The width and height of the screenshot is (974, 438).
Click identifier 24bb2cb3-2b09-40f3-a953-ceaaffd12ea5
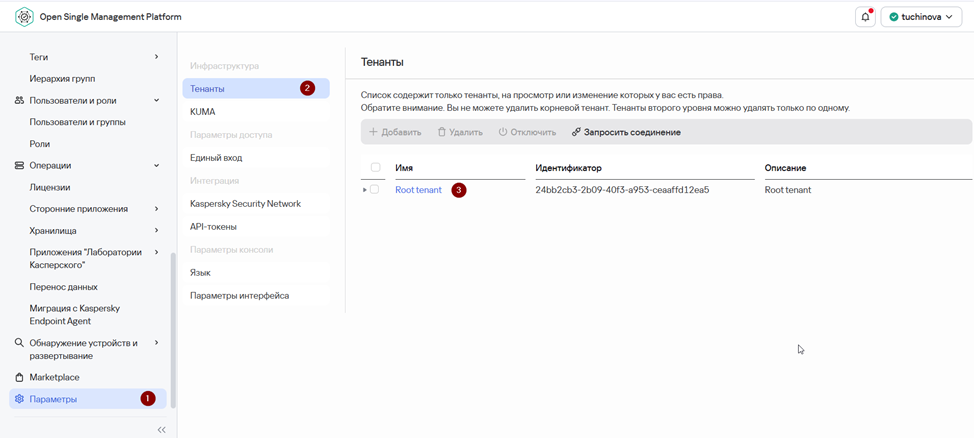(622, 190)
